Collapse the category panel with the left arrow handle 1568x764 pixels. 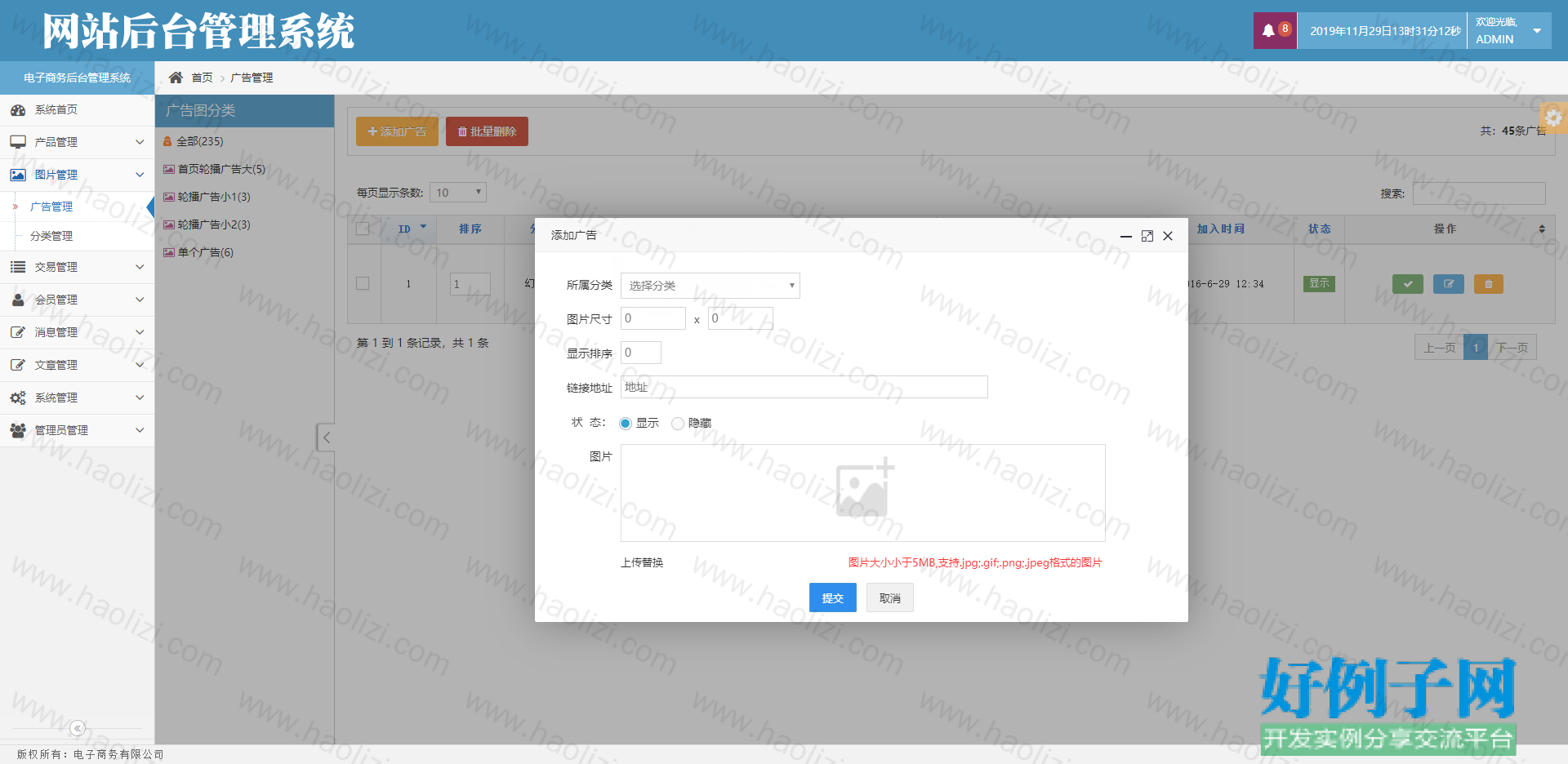[326, 438]
